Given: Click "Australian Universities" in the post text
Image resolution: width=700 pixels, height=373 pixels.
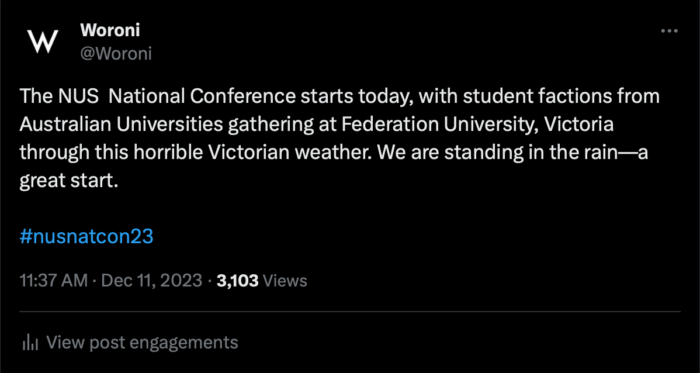Looking at the screenshot, I should pyautogui.click(x=121, y=125).
